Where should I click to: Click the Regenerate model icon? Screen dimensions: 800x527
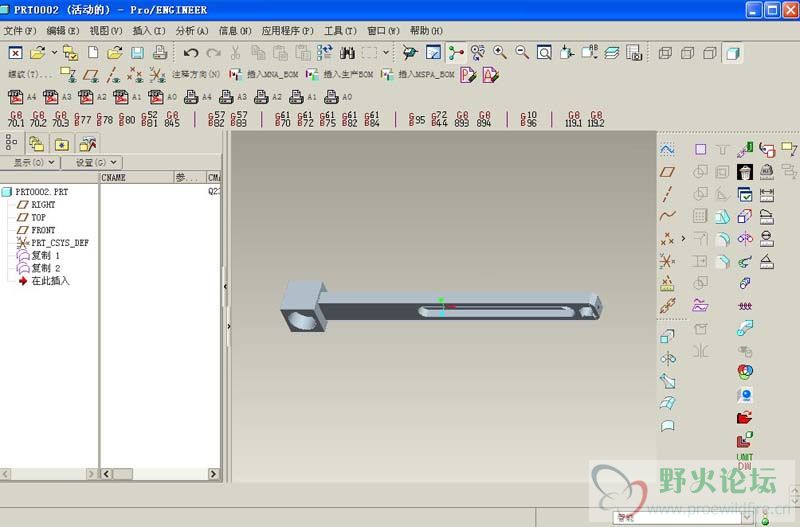[324, 53]
